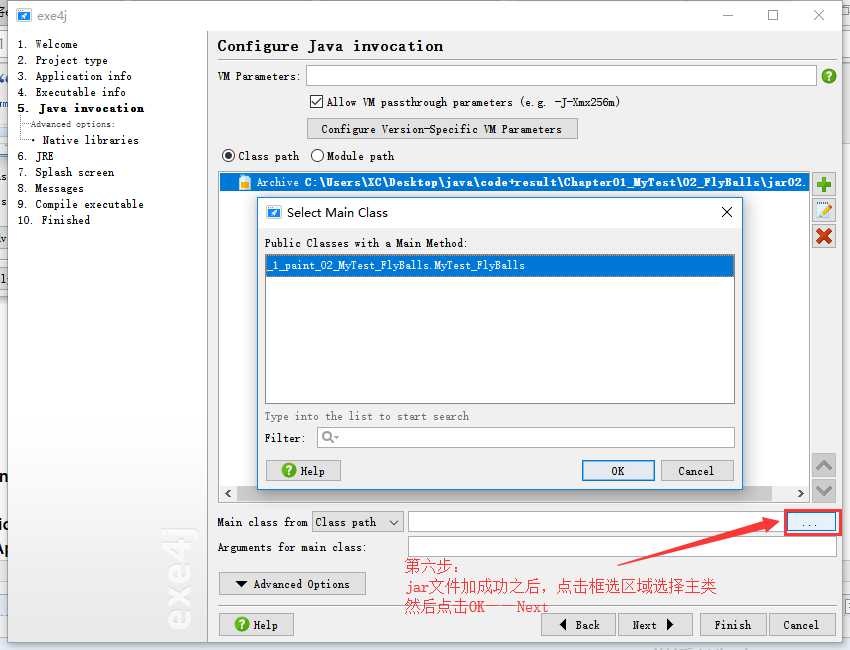This screenshot has width=850, height=650.
Task: Go to step 8 Messages
Action: [50, 188]
